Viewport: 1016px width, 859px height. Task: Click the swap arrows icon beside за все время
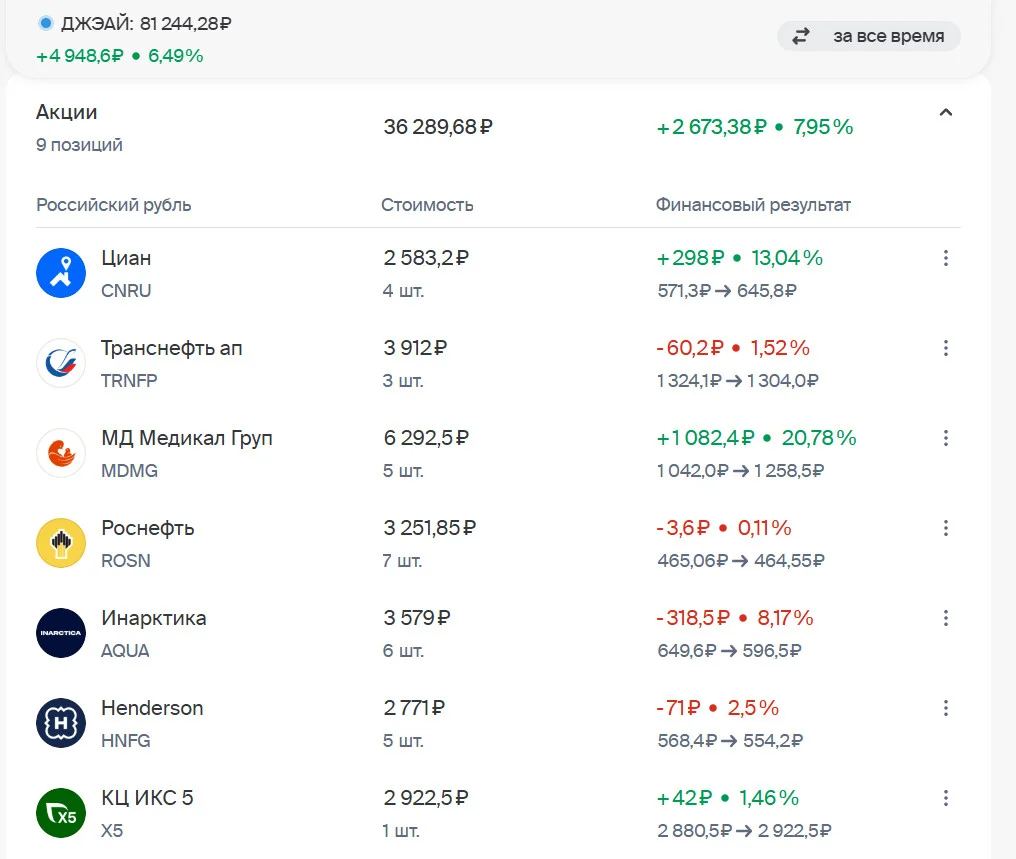pos(801,36)
